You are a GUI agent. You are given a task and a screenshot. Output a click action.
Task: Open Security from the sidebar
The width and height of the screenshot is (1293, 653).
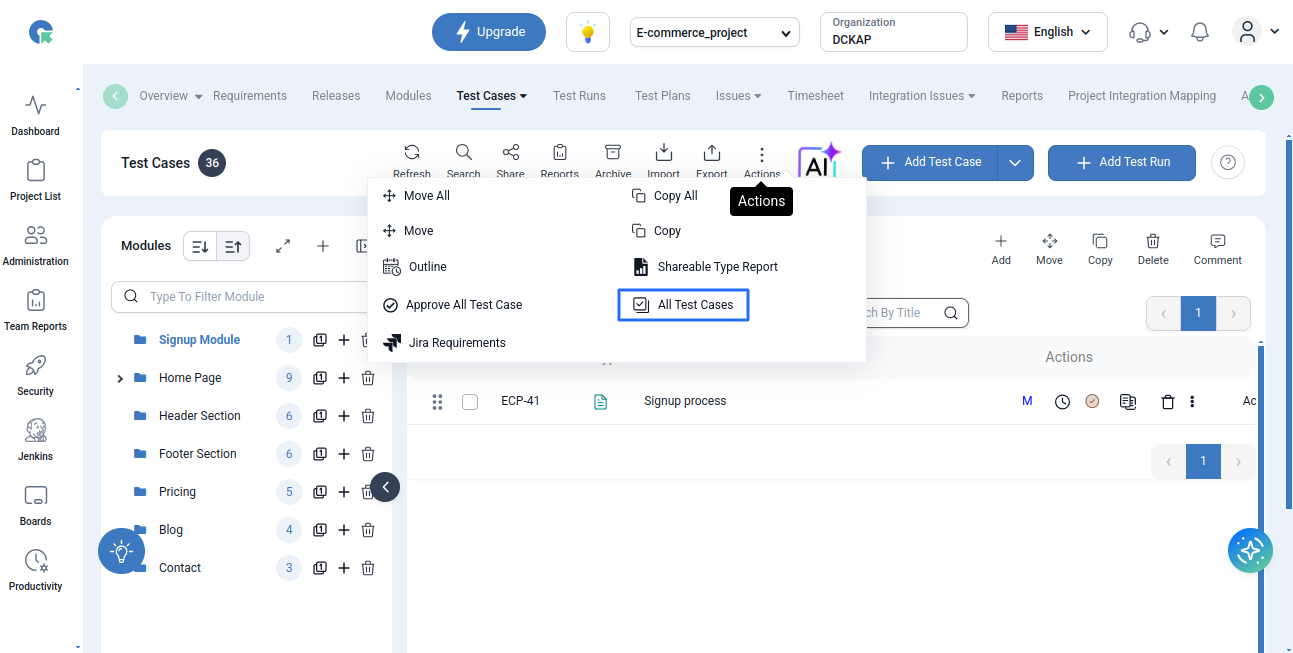pyautogui.click(x=36, y=374)
